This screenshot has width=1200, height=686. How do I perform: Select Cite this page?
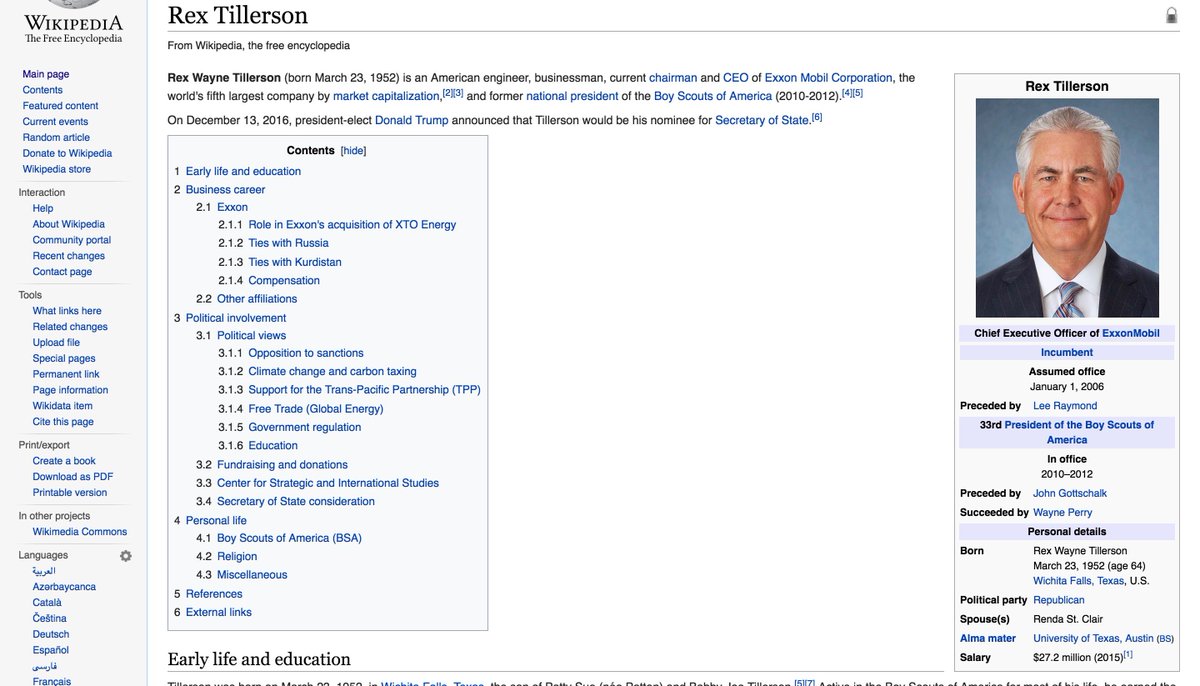pos(63,422)
